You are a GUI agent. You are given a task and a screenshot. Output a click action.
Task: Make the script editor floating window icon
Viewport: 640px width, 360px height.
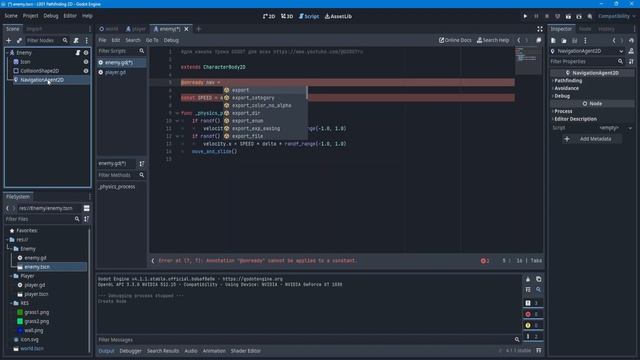coord(539,40)
